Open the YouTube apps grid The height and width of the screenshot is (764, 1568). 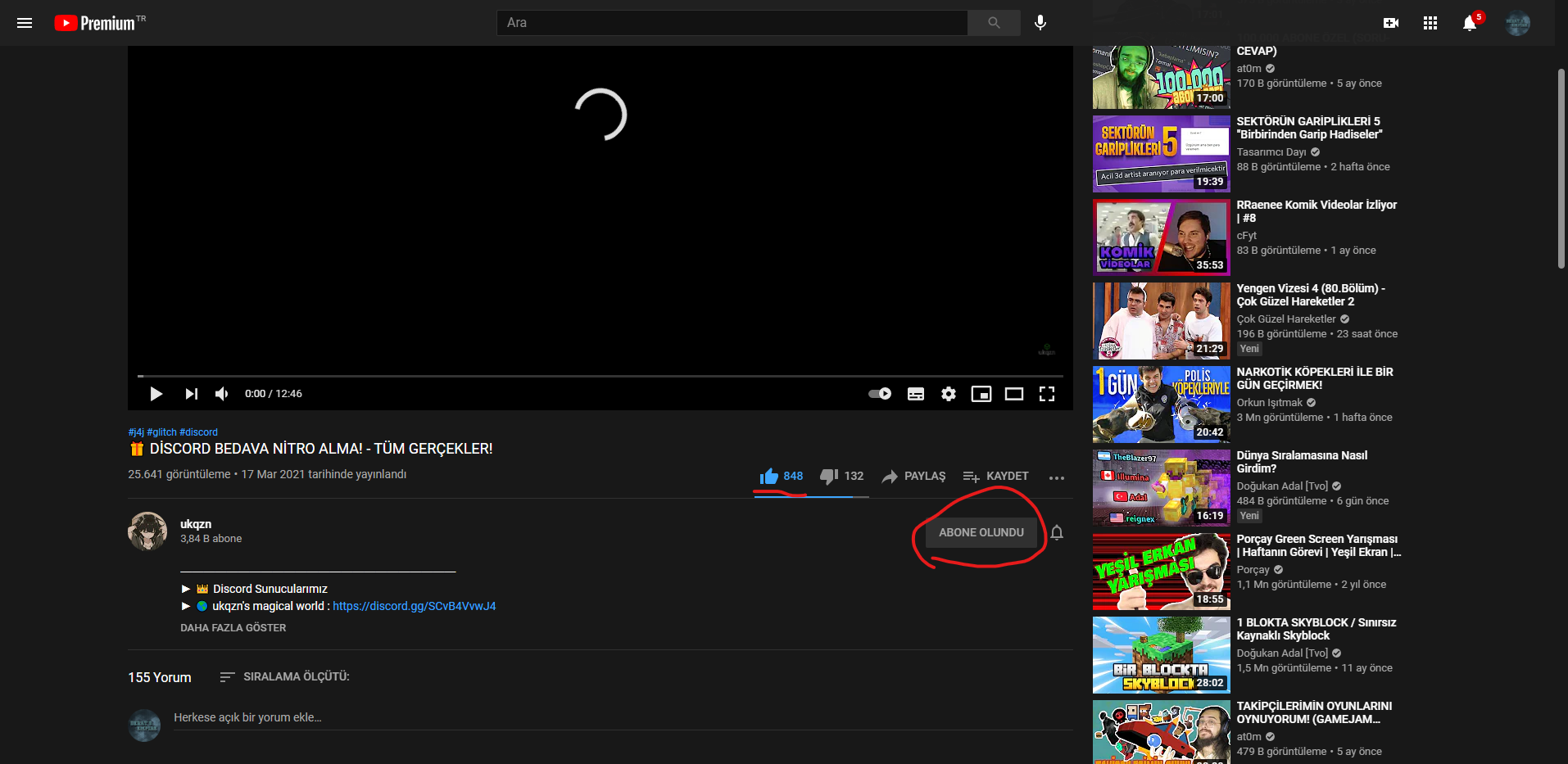[x=1430, y=23]
